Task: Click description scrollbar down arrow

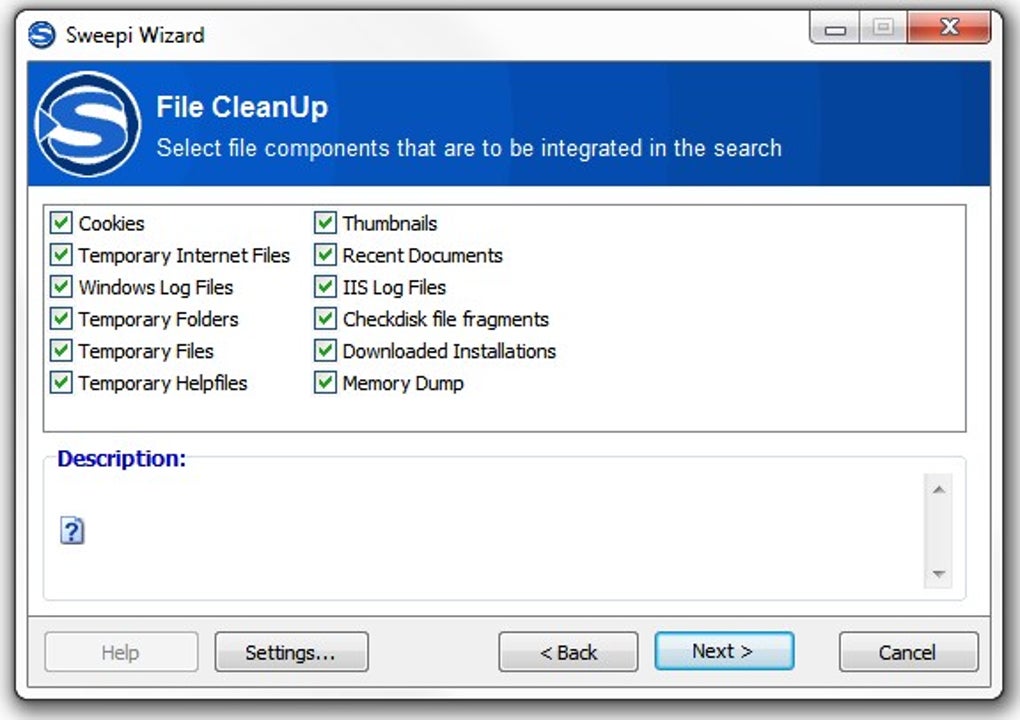Action: (x=938, y=574)
